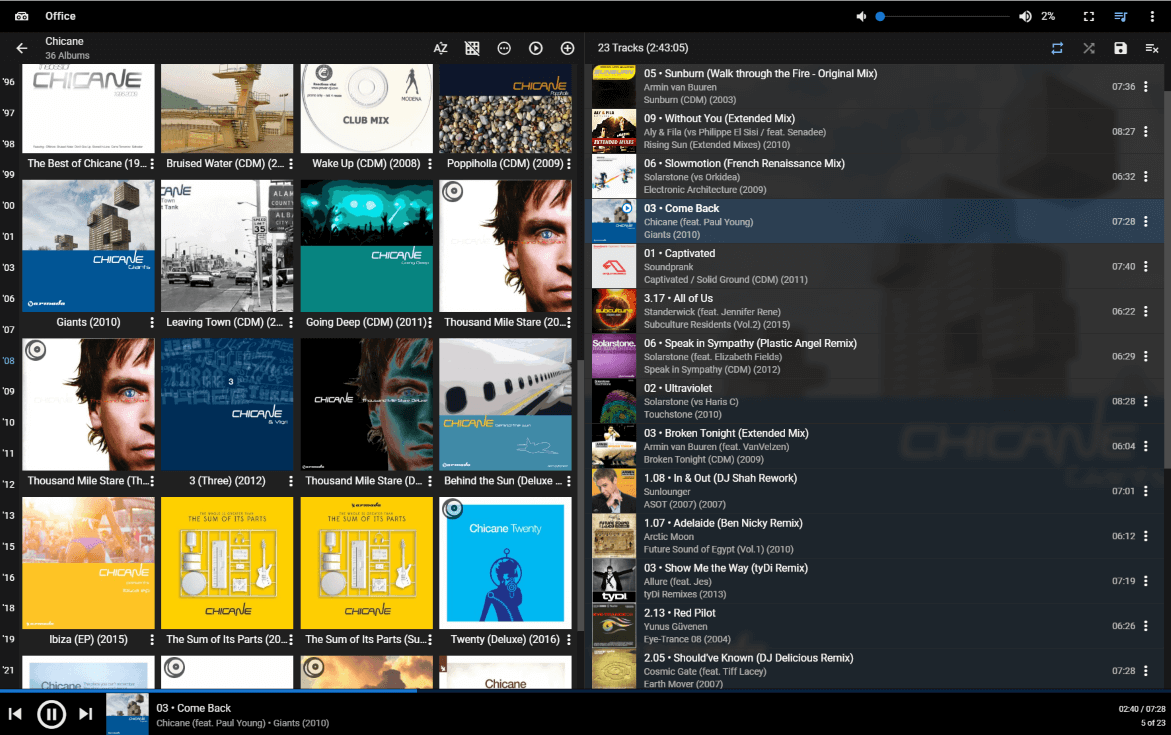Play Broken Tonight (Extended Mix) track
1171x735 pixels.
tap(878, 446)
